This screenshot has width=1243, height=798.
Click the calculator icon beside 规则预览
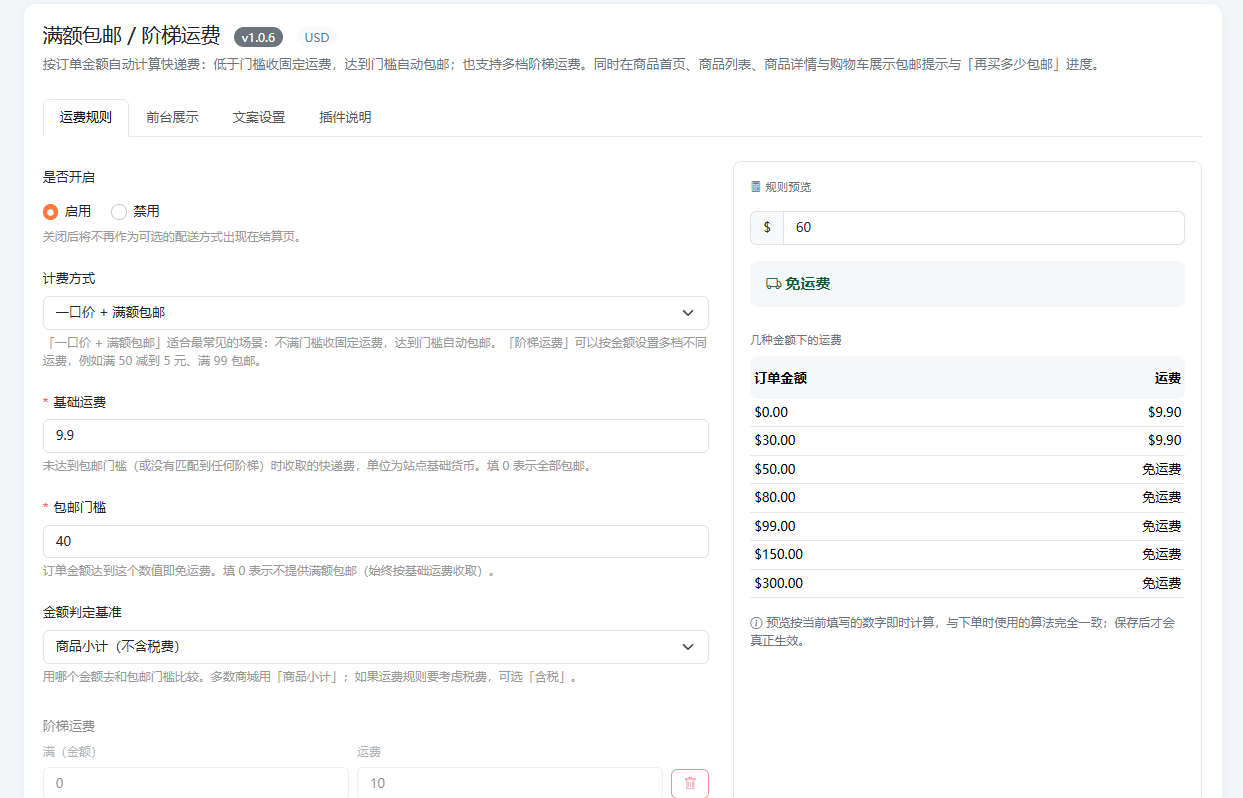pos(756,187)
